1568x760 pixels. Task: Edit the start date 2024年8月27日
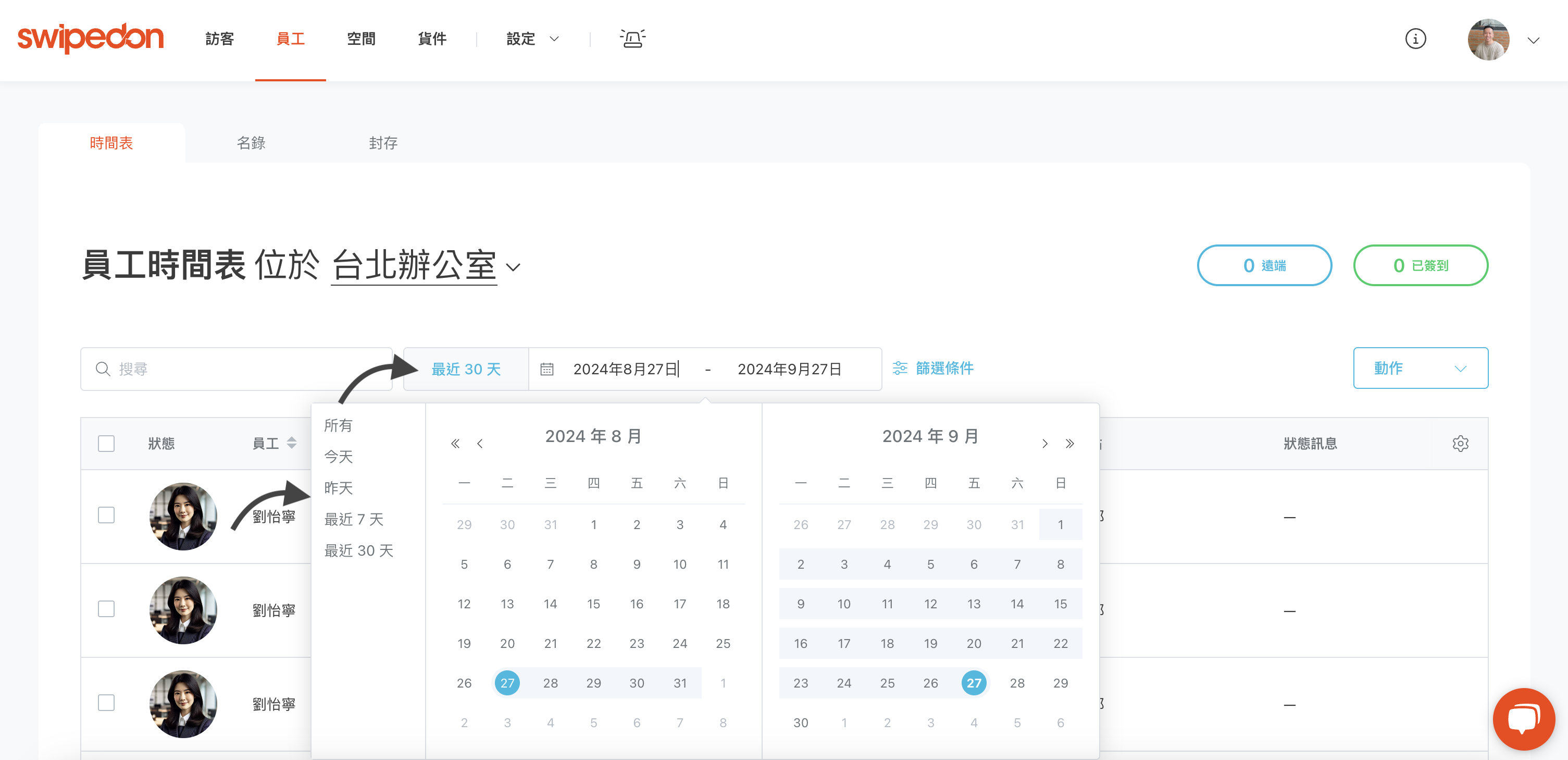(626, 369)
